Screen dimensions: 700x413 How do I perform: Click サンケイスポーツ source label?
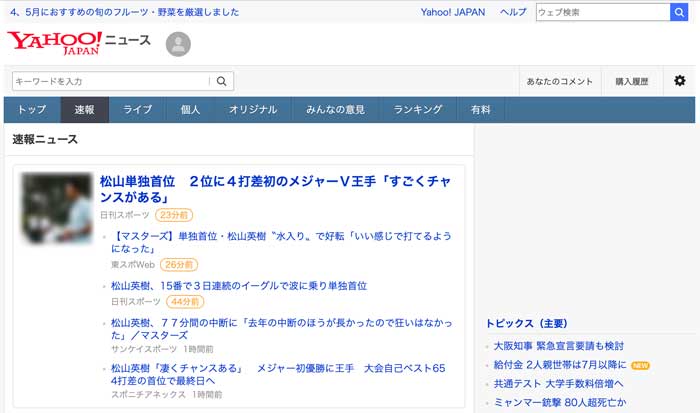144,349
